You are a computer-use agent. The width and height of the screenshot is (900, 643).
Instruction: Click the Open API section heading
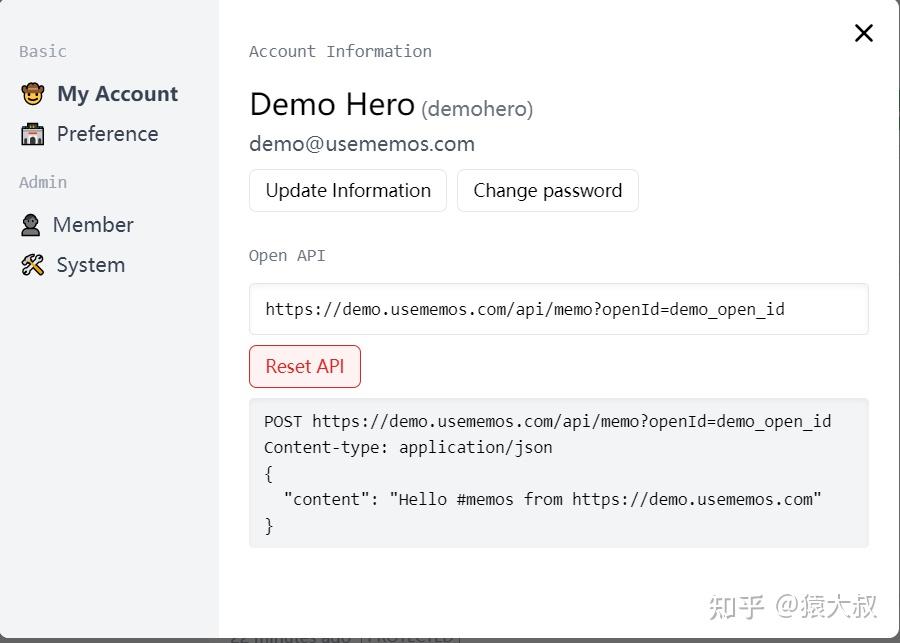click(x=287, y=255)
